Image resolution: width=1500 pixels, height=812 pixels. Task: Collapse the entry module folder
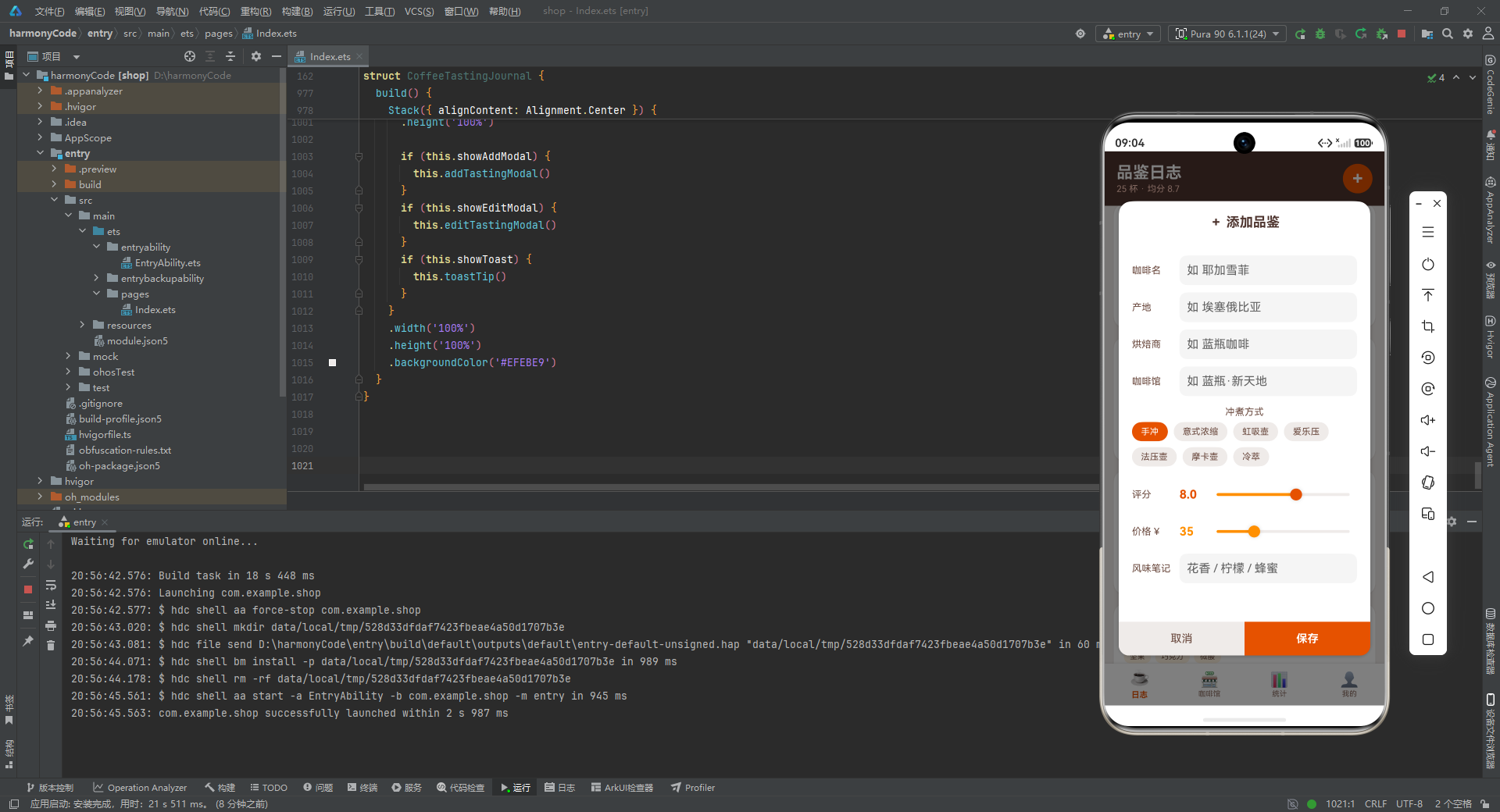(x=40, y=153)
